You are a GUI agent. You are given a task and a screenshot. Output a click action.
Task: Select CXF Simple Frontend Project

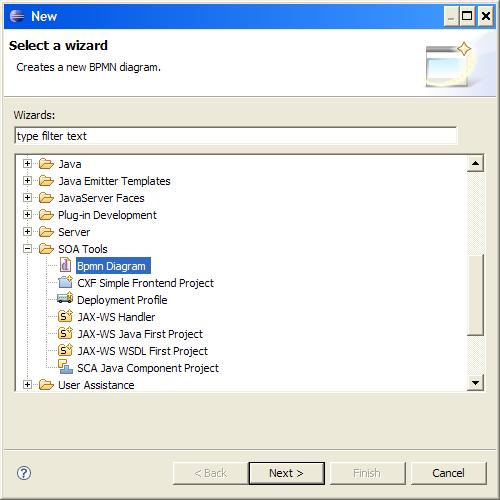tap(145, 283)
